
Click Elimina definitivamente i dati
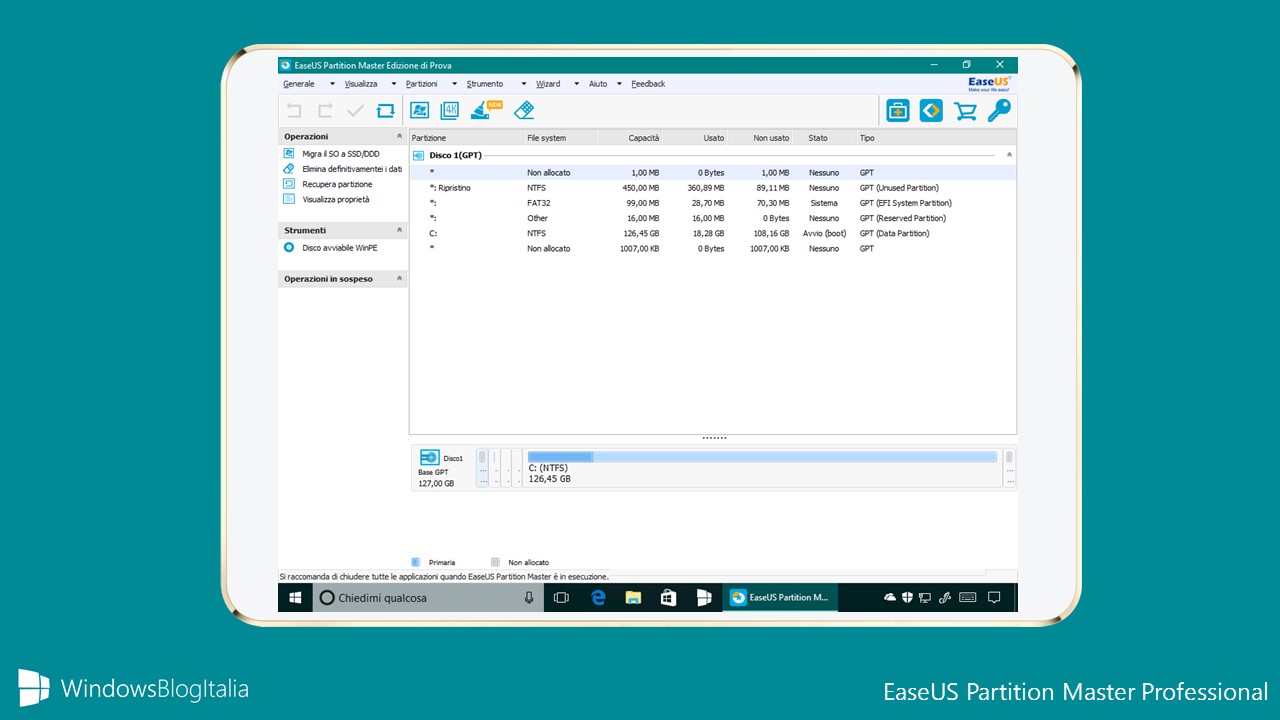(352, 169)
